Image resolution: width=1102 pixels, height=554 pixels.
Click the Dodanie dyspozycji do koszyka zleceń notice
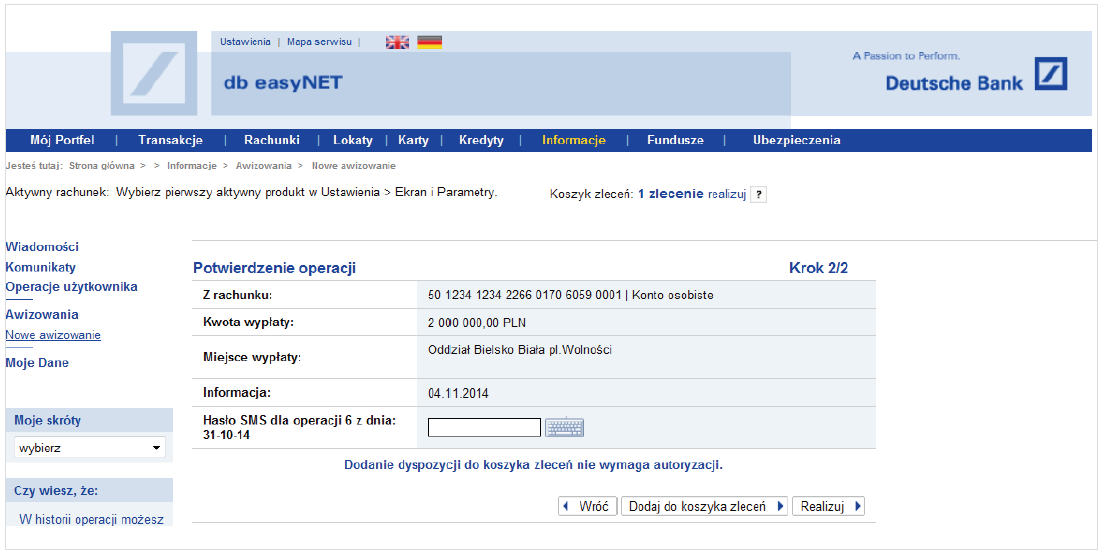(x=533, y=465)
